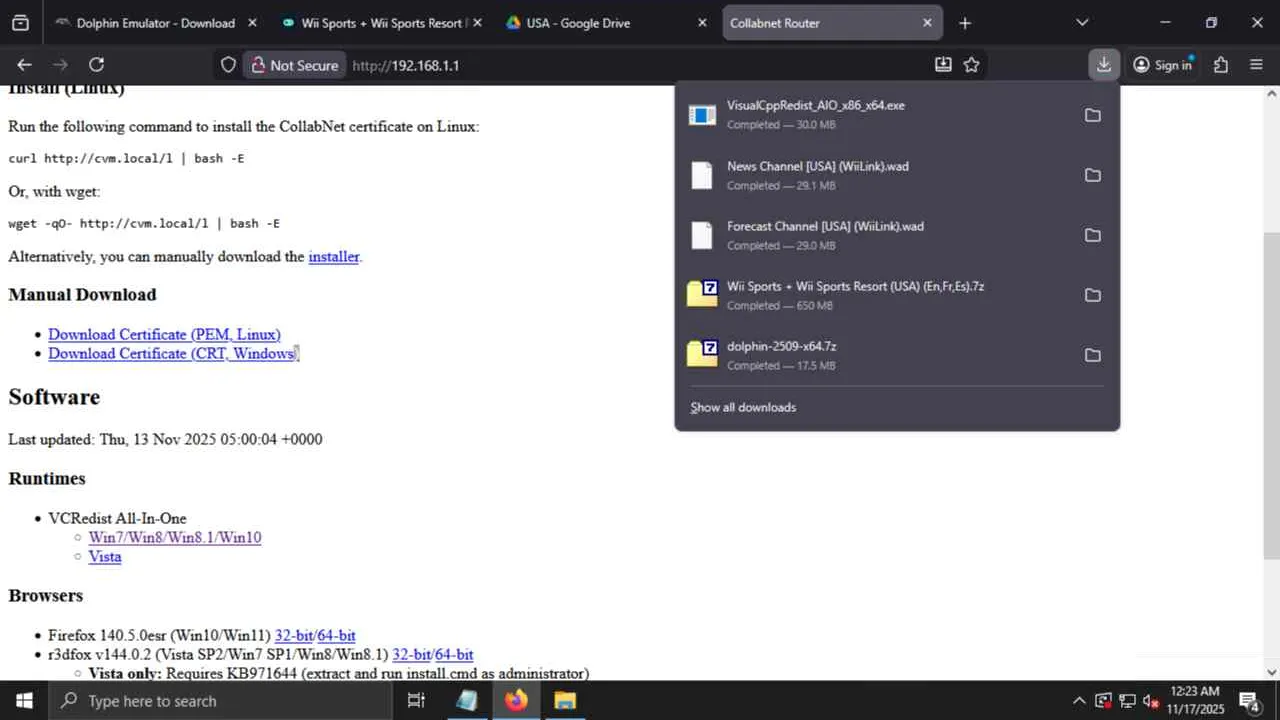Download Certificate (CRT, Windows) link
The height and width of the screenshot is (720, 1280).
tap(172, 353)
